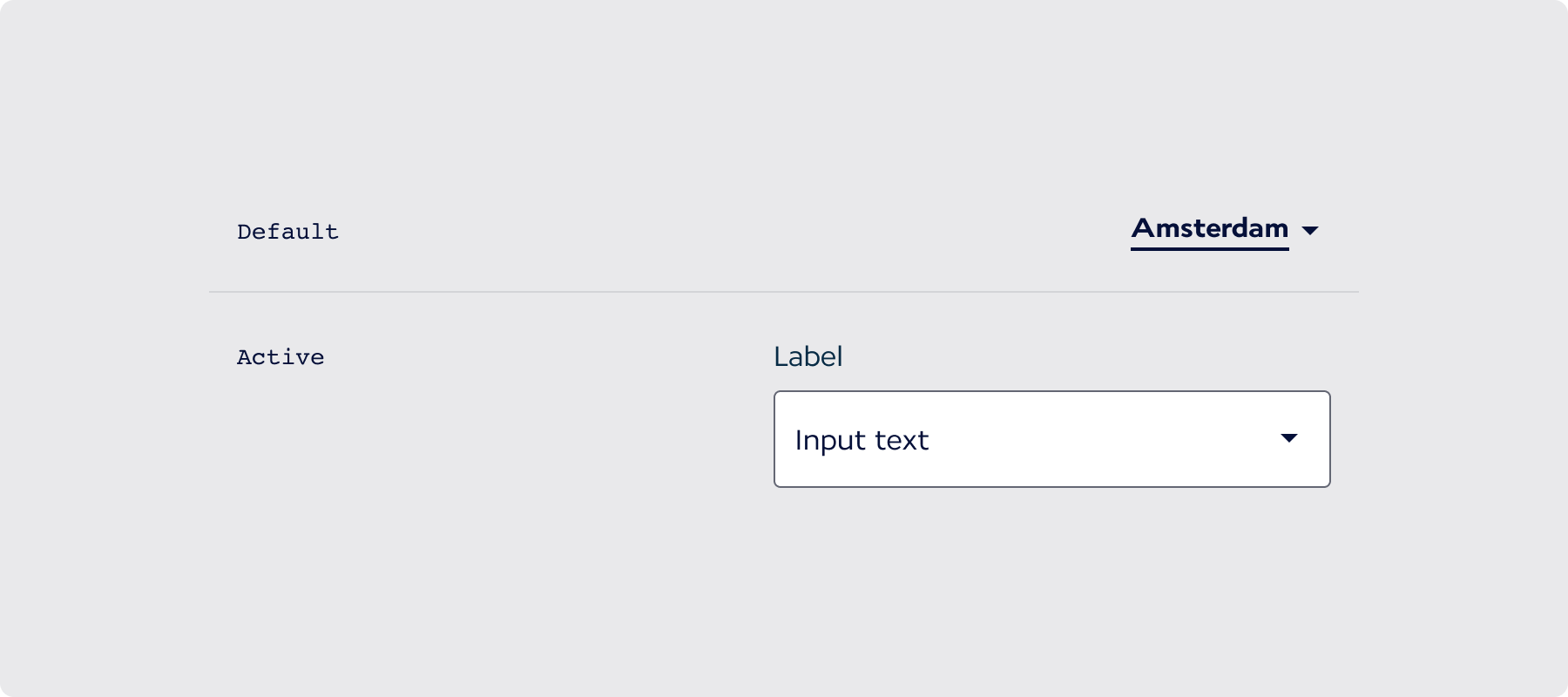Click the bold Amsterdam link text
Viewport: 1568px width, 697px height.
[x=1209, y=228]
